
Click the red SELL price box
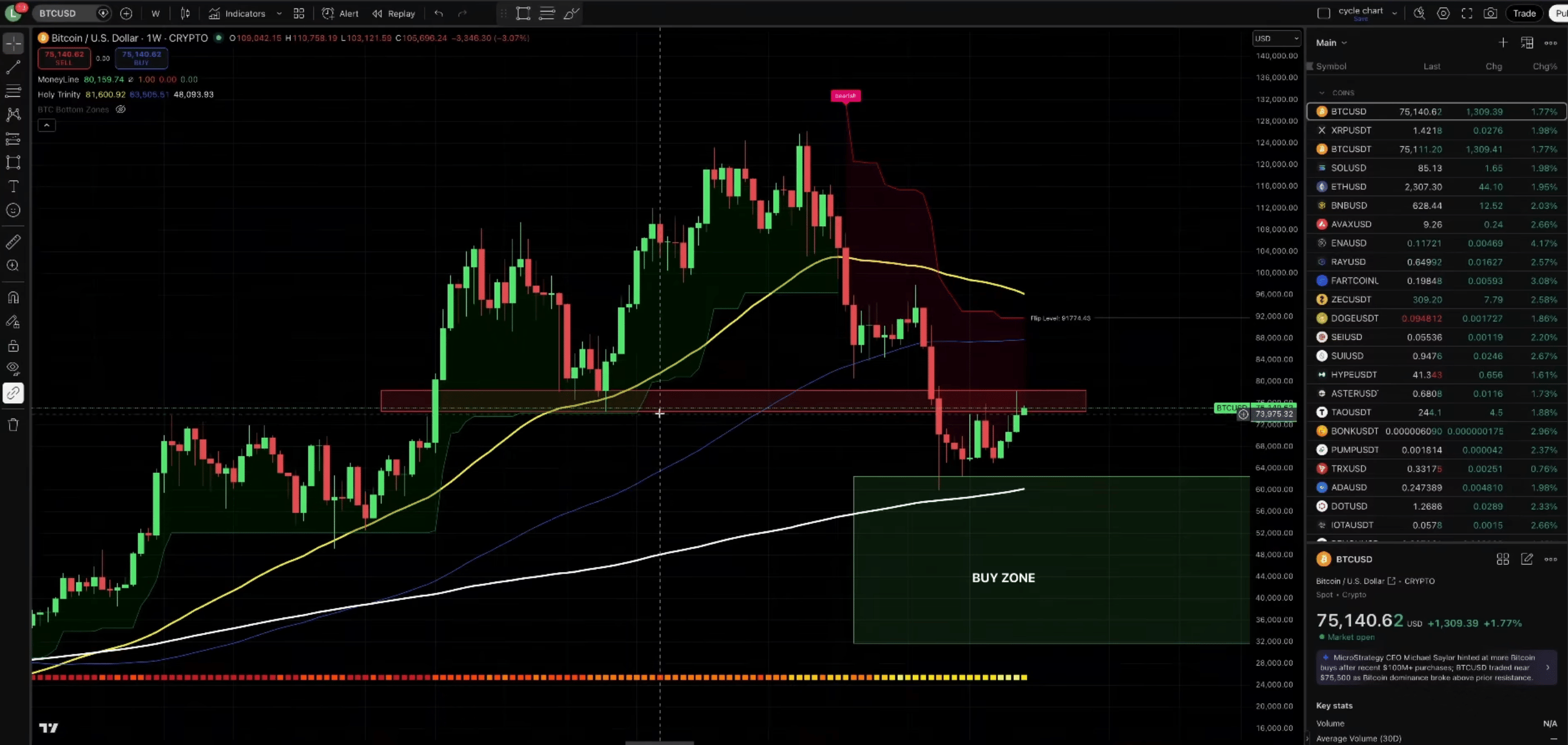[x=64, y=58]
